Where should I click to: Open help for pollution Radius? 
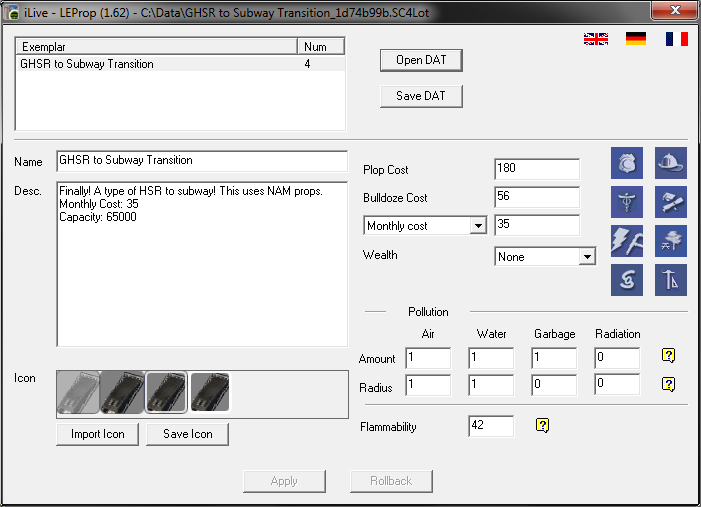point(668,384)
